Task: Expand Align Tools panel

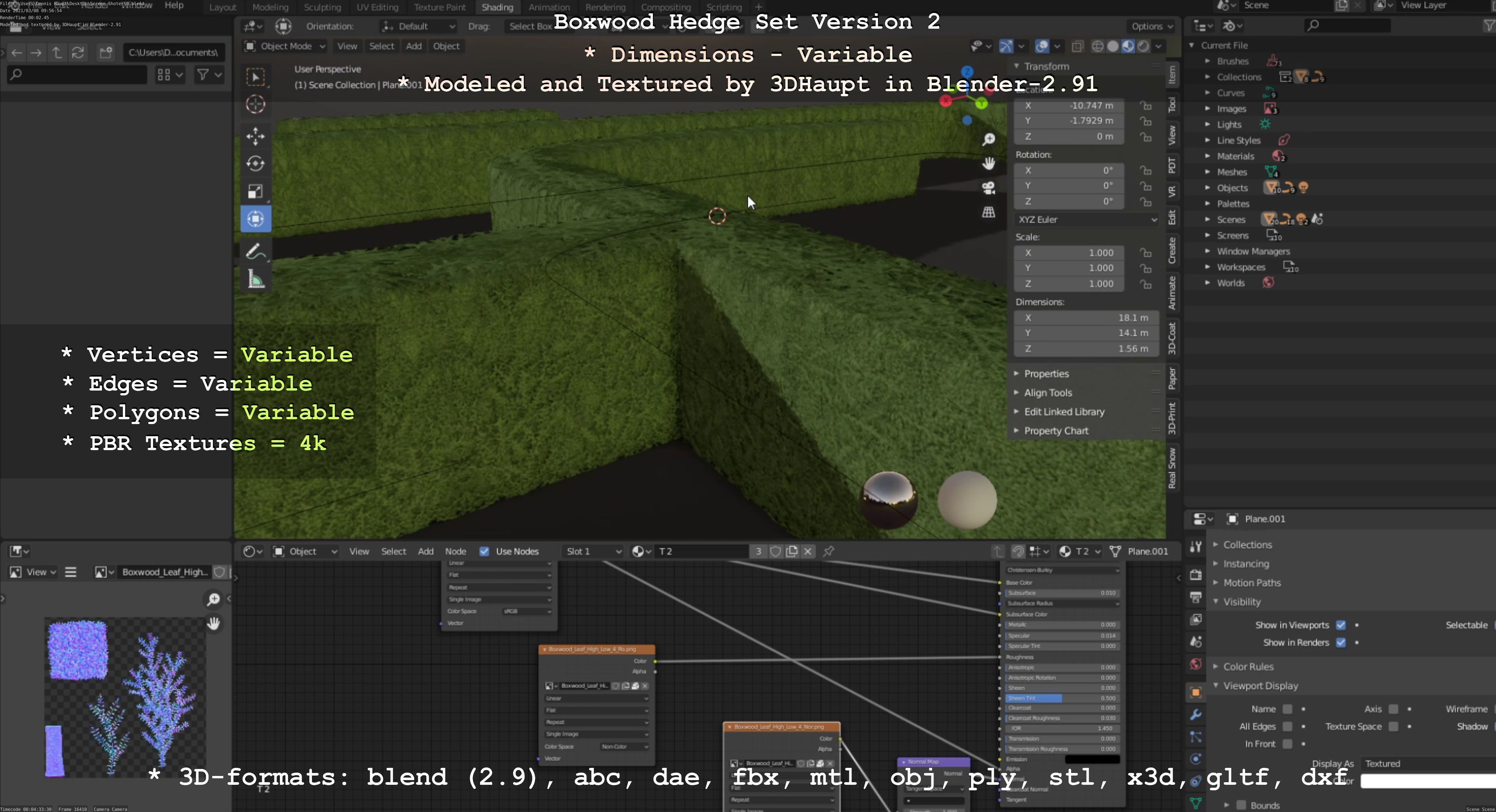Action: click(x=1048, y=393)
